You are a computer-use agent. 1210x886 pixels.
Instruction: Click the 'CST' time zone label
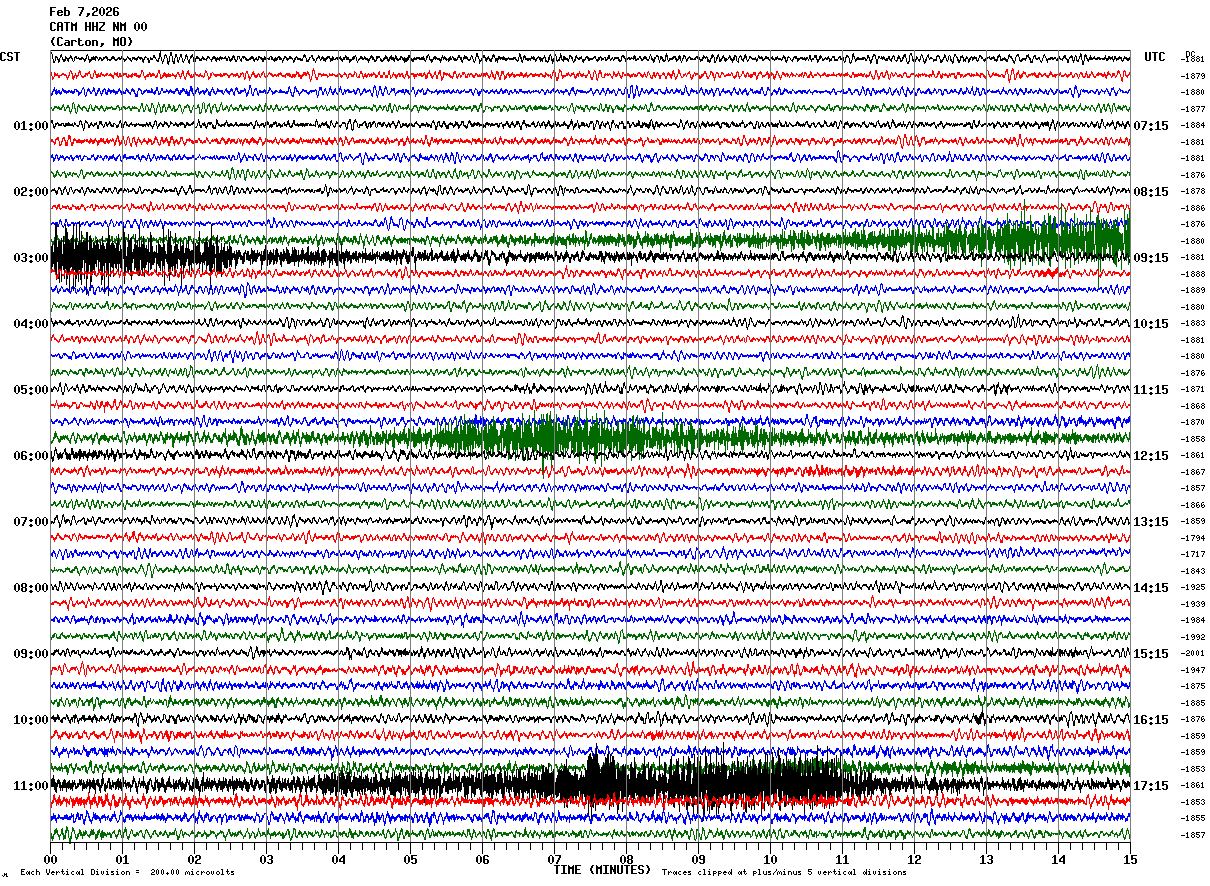click(x=10, y=57)
